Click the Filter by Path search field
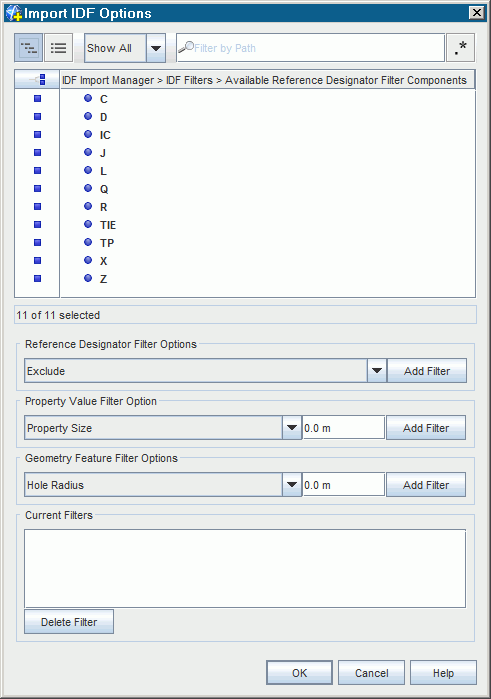 tap(311, 48)
